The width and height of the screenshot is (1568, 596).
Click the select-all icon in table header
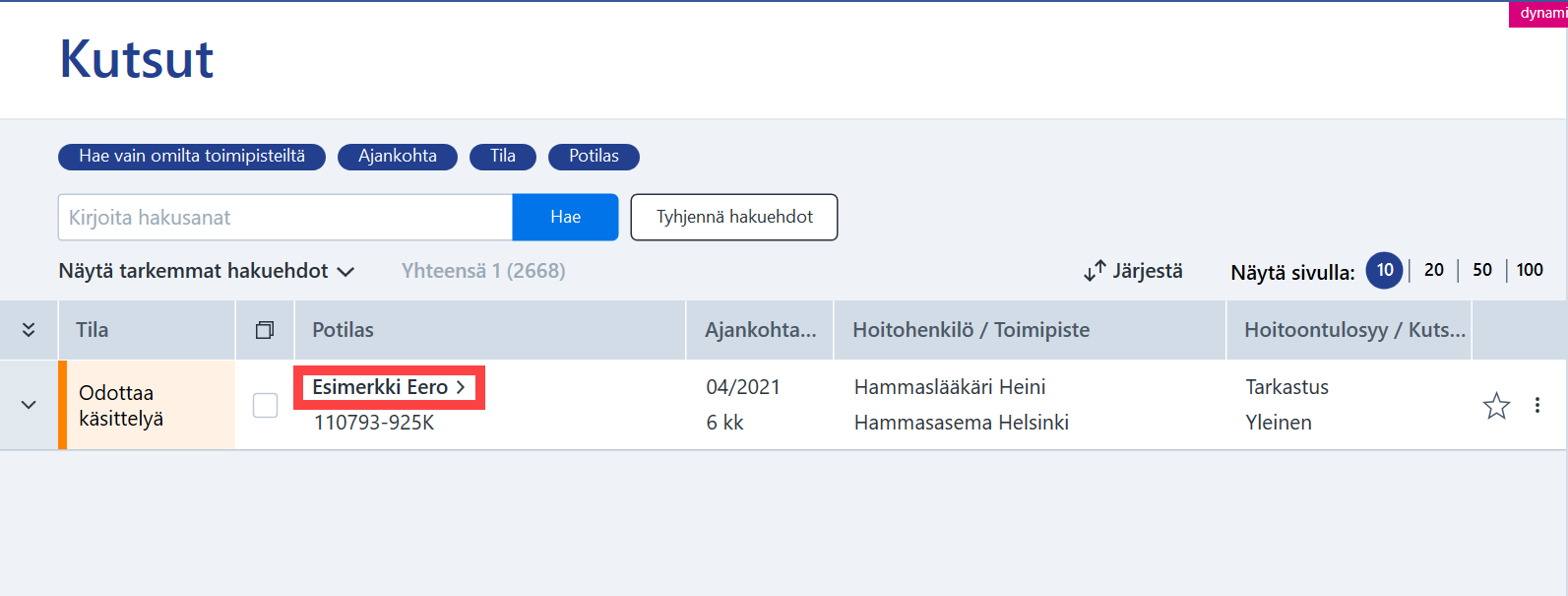(x=265, y=330)
